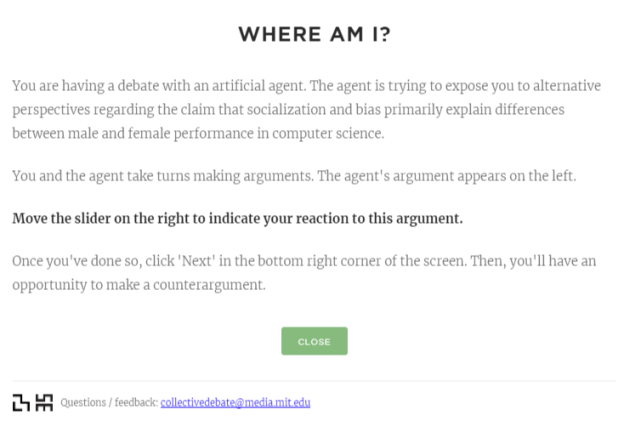The width and height of the screenshot is (624, 421).
Task: Click the line 'opportunity to make a counterargument.'
Action: coord(141,284)
